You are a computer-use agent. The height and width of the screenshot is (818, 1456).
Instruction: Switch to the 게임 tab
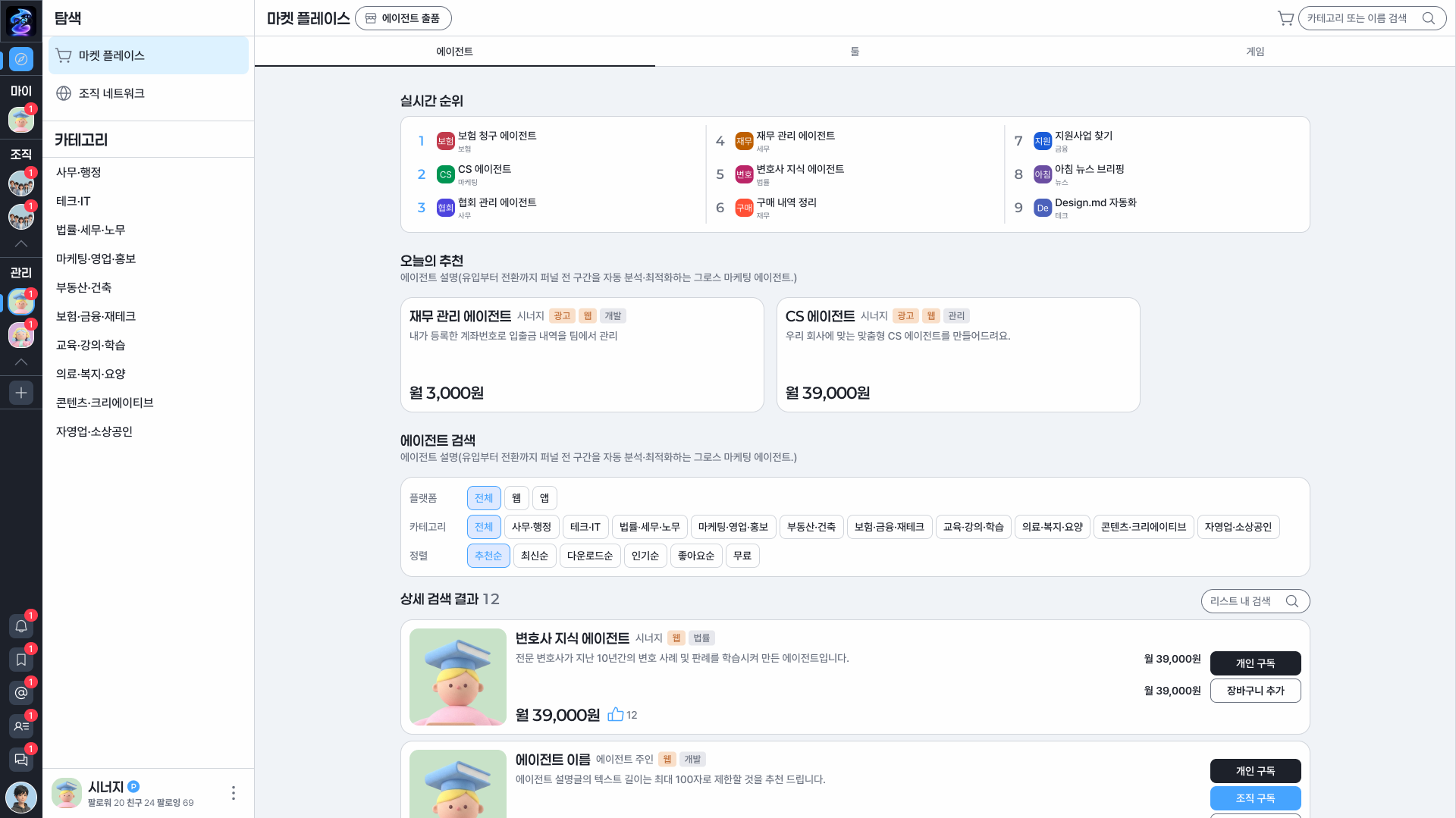pos(1255,52)
